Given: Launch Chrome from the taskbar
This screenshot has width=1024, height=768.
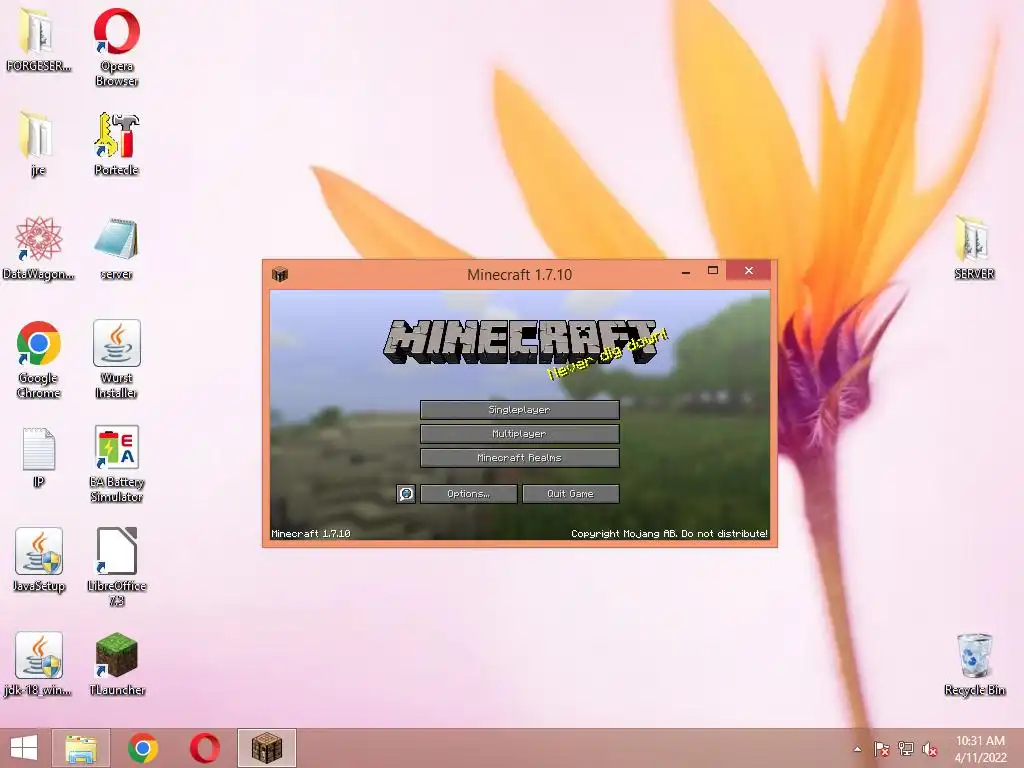Looking at the screenshot, I should (x=142, y=748).
